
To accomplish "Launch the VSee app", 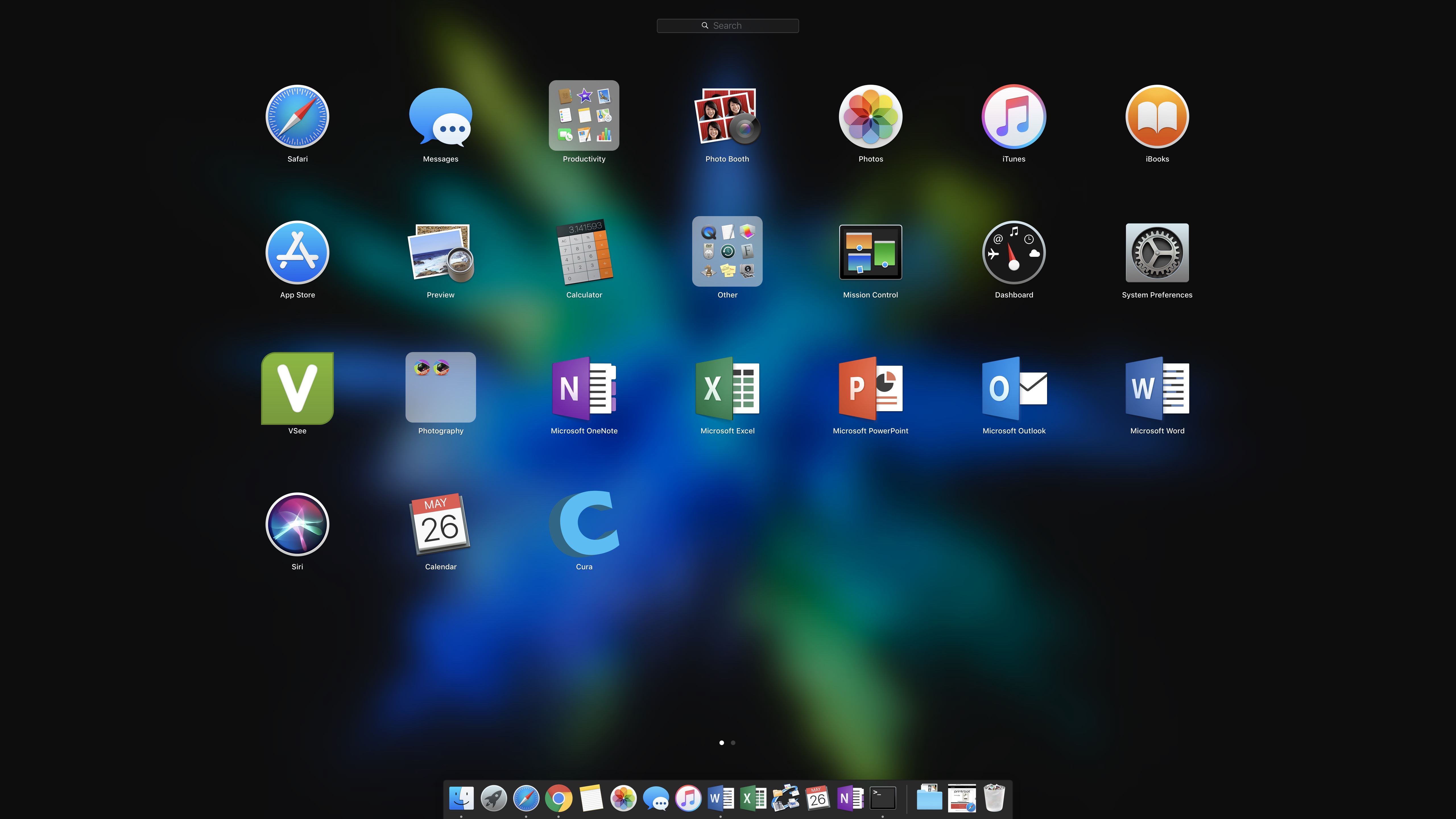I will pyautogui.click(x=297, y=388).
